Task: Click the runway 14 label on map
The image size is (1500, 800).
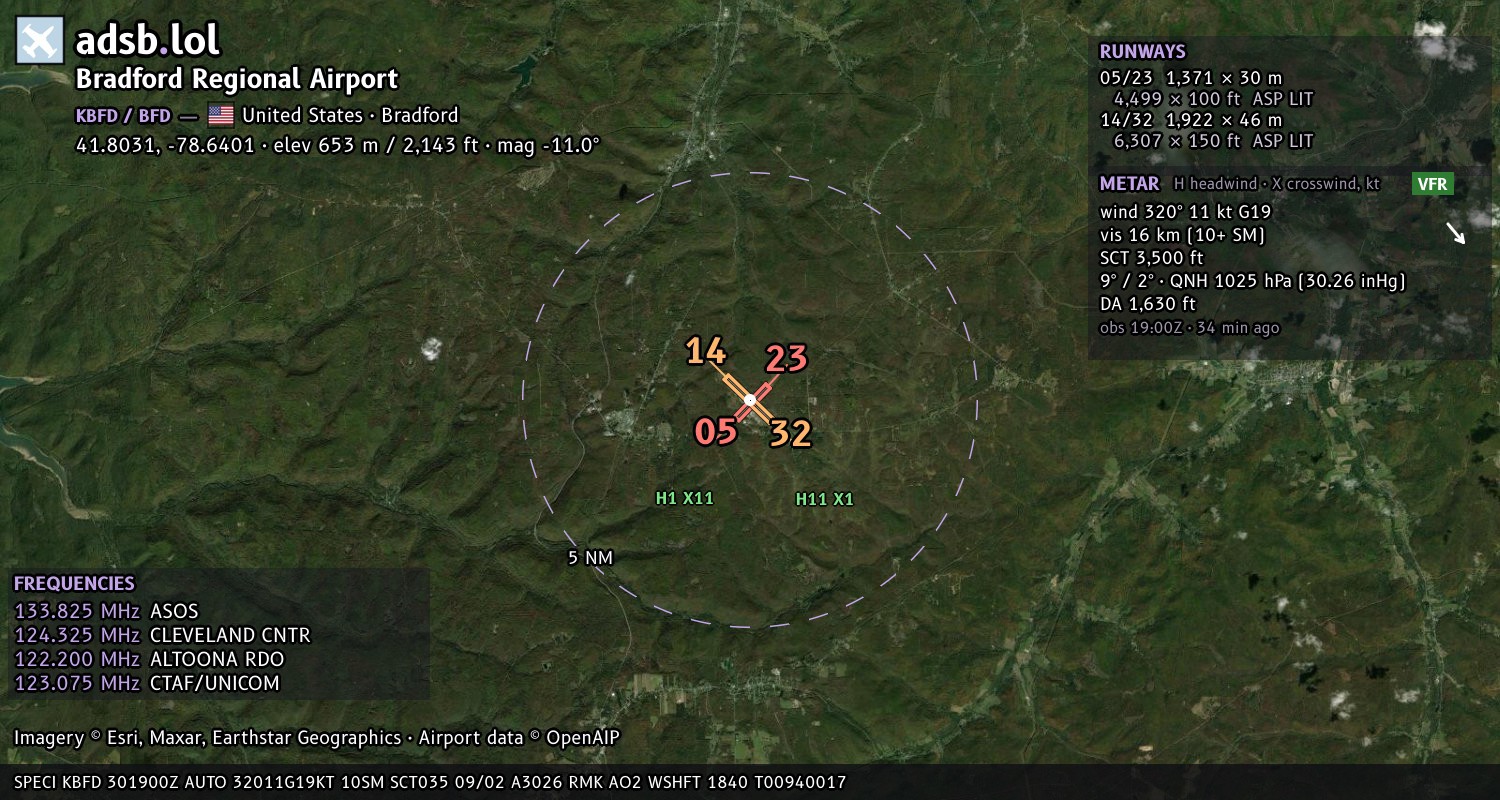Action: (705, 352)
